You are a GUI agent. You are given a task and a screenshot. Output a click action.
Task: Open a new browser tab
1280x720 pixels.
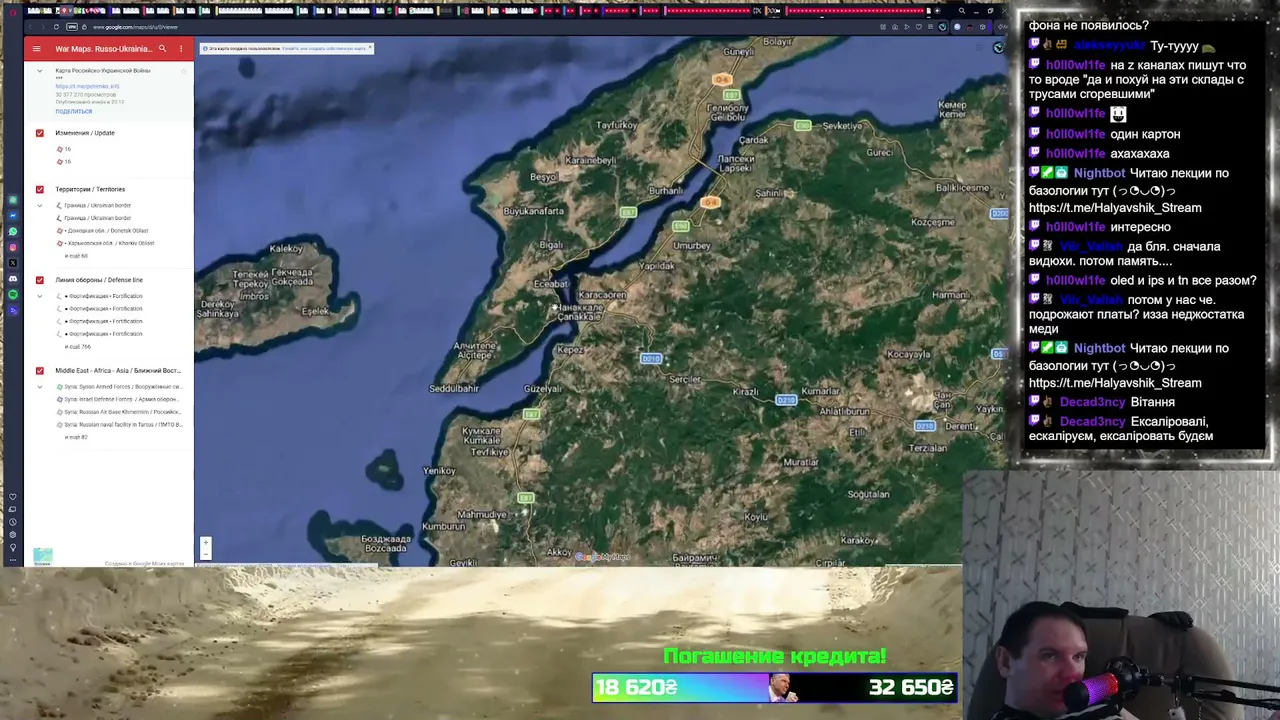click(937, 11)
